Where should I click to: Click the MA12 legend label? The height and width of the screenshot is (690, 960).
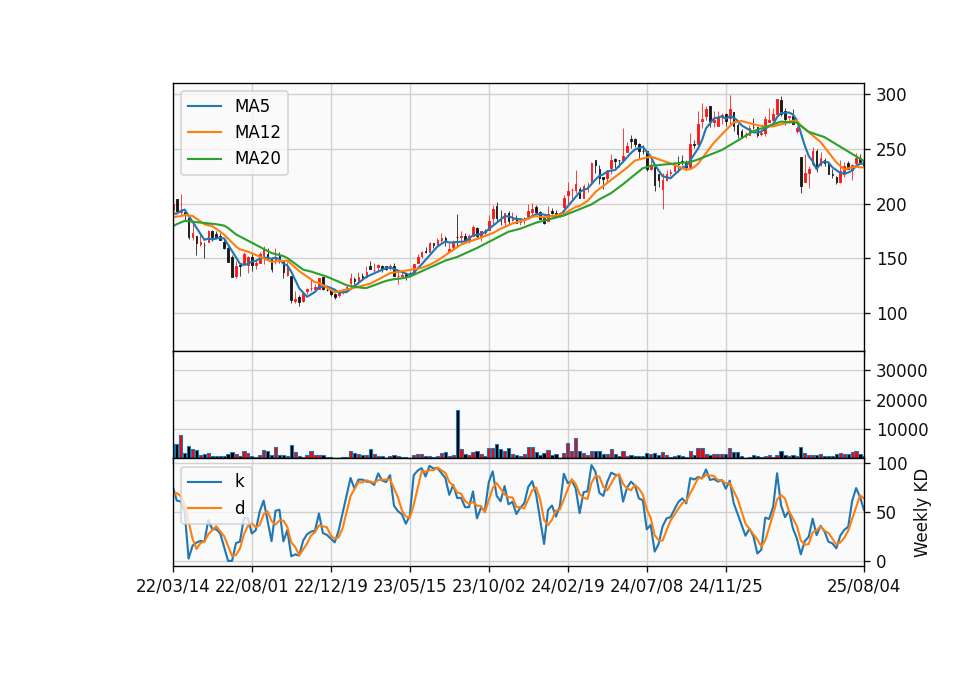click(257, 132)
